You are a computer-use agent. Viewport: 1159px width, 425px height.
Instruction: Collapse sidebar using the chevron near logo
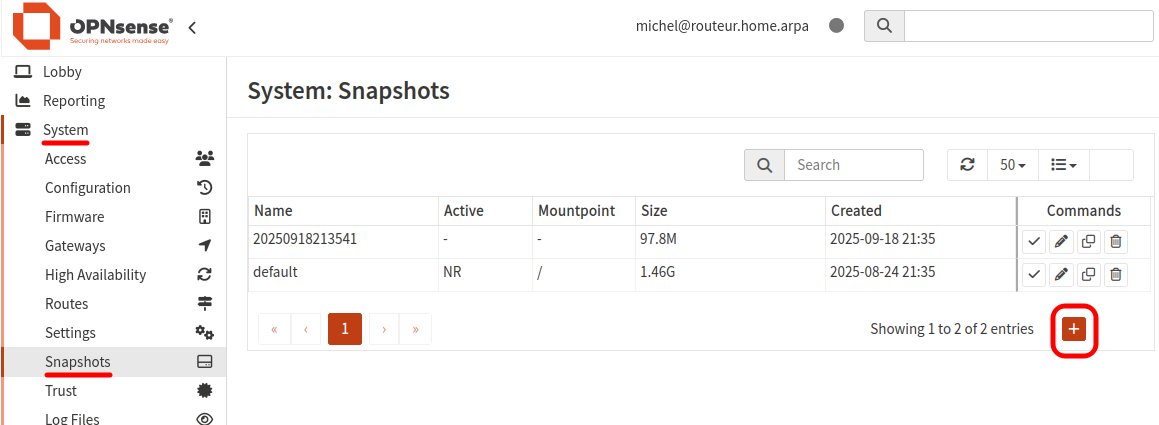click(192, 27)
